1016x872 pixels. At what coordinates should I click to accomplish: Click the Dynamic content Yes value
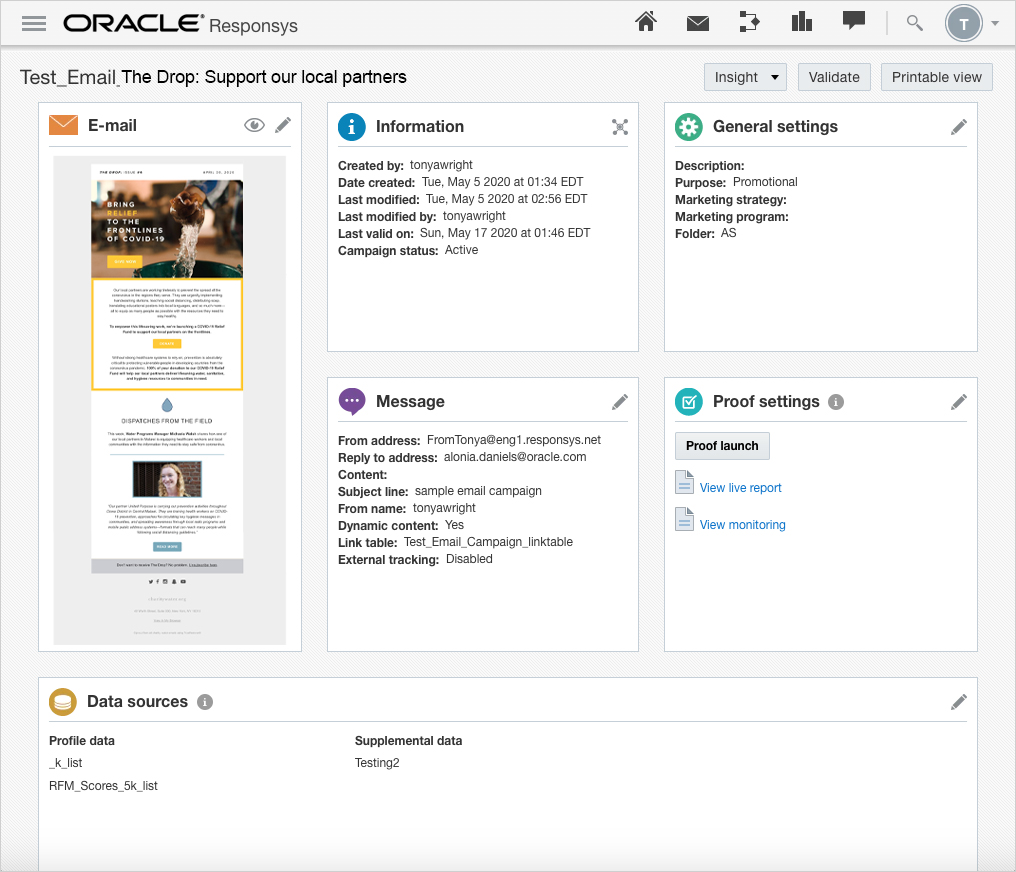[x=454, y=525]
